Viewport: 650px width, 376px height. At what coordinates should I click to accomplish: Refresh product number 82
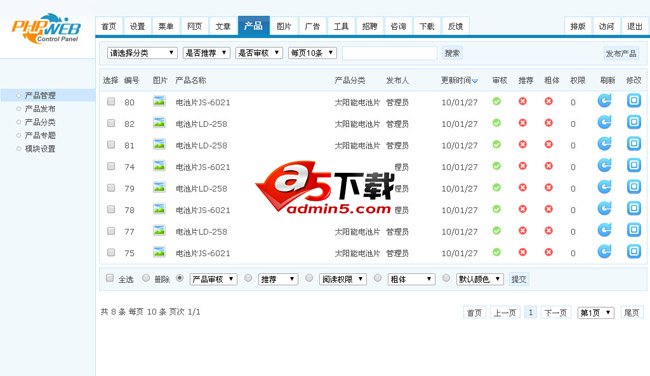[x=604, y=122]
